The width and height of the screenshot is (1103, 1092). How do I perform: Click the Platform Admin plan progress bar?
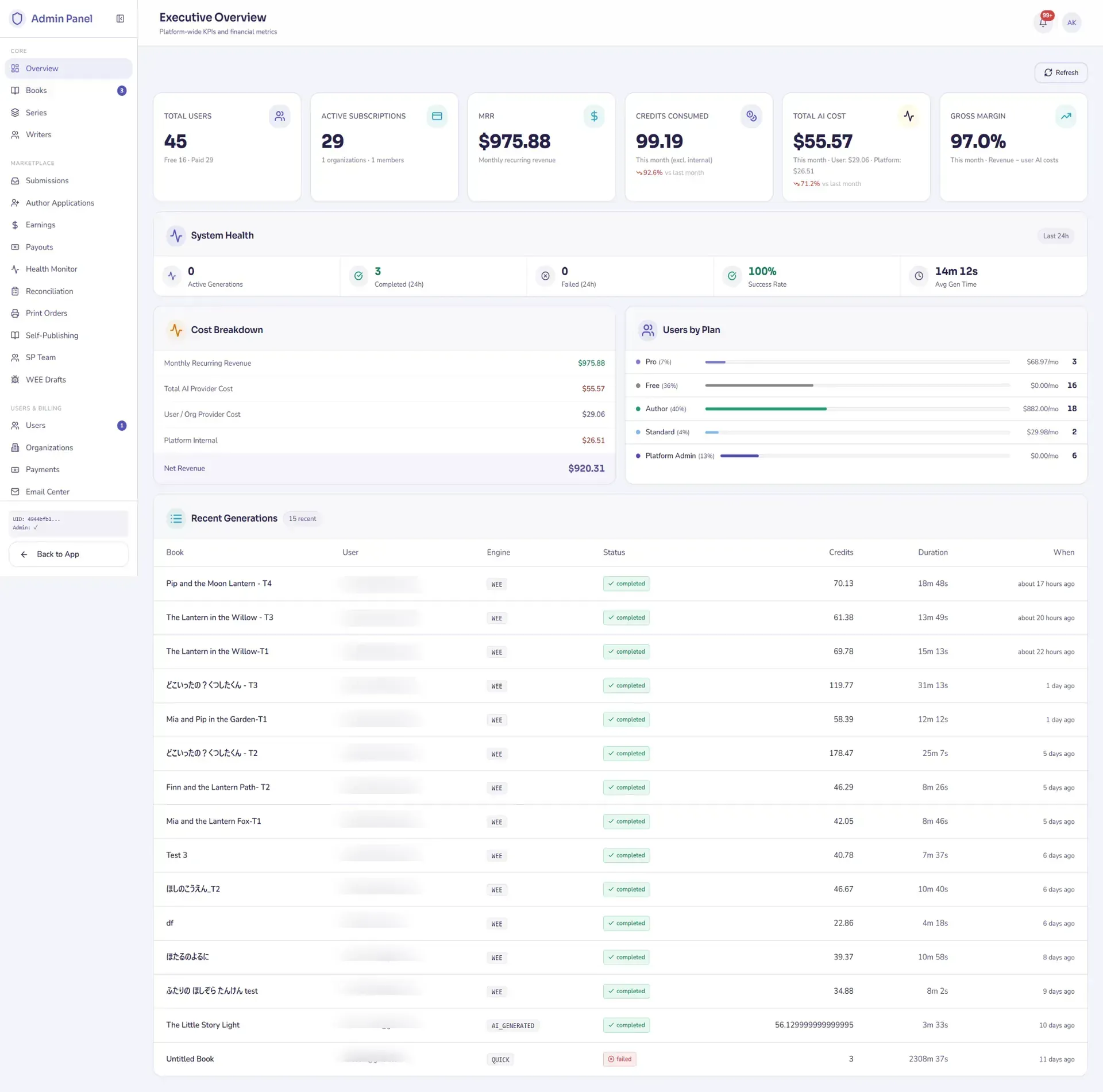coord(865,456)
